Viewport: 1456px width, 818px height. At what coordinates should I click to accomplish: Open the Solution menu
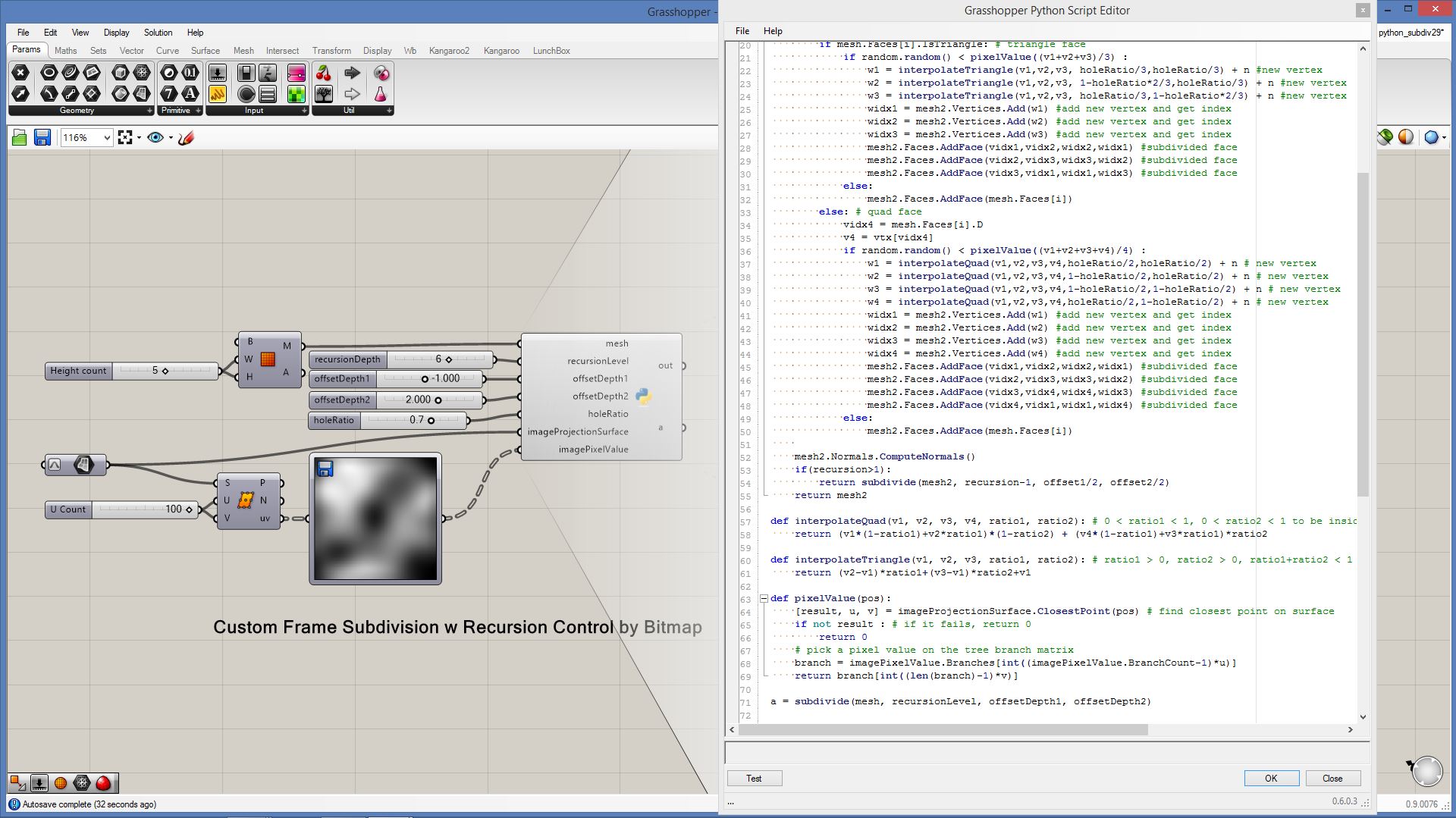pyautogui.click(x=158, y=33)
